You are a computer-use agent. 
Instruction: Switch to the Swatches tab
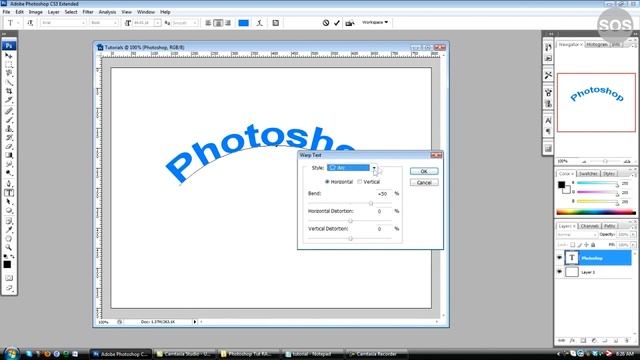click(588, 173)
